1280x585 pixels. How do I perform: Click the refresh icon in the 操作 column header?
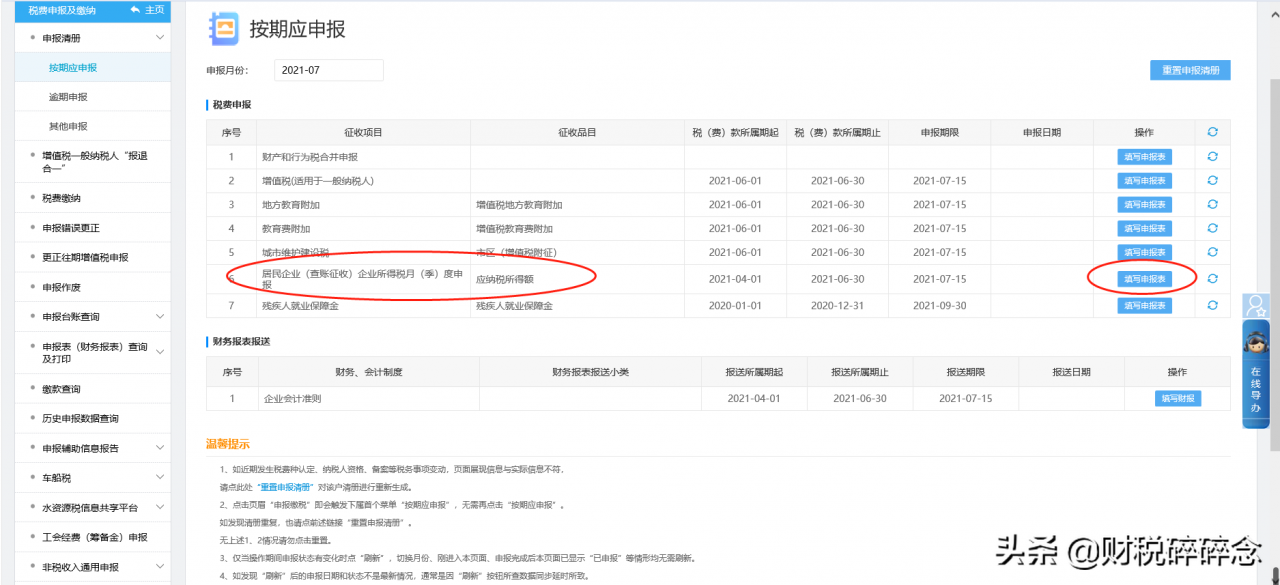[1212, 131]
